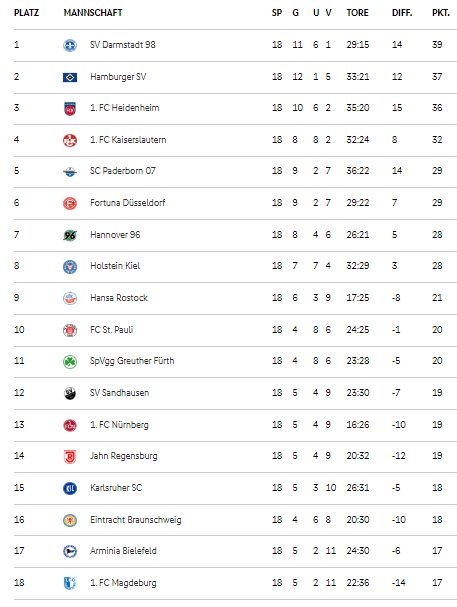Click the MANNSCHAFT column header
This screenshot has width=457, height=607.
click(93, 13)
